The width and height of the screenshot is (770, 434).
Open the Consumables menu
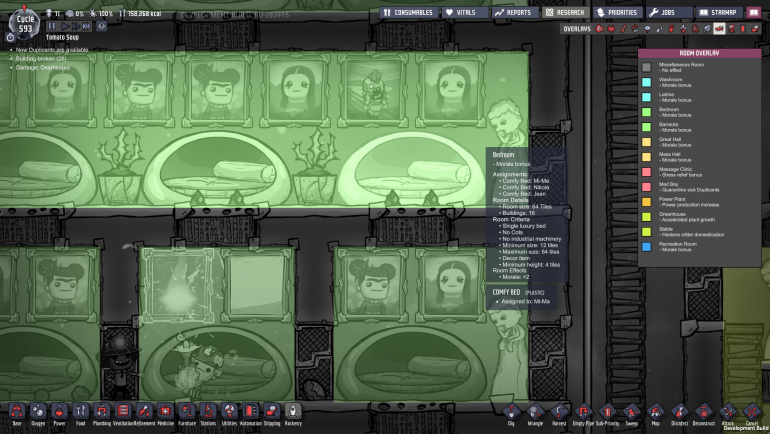tap(409, 13)
